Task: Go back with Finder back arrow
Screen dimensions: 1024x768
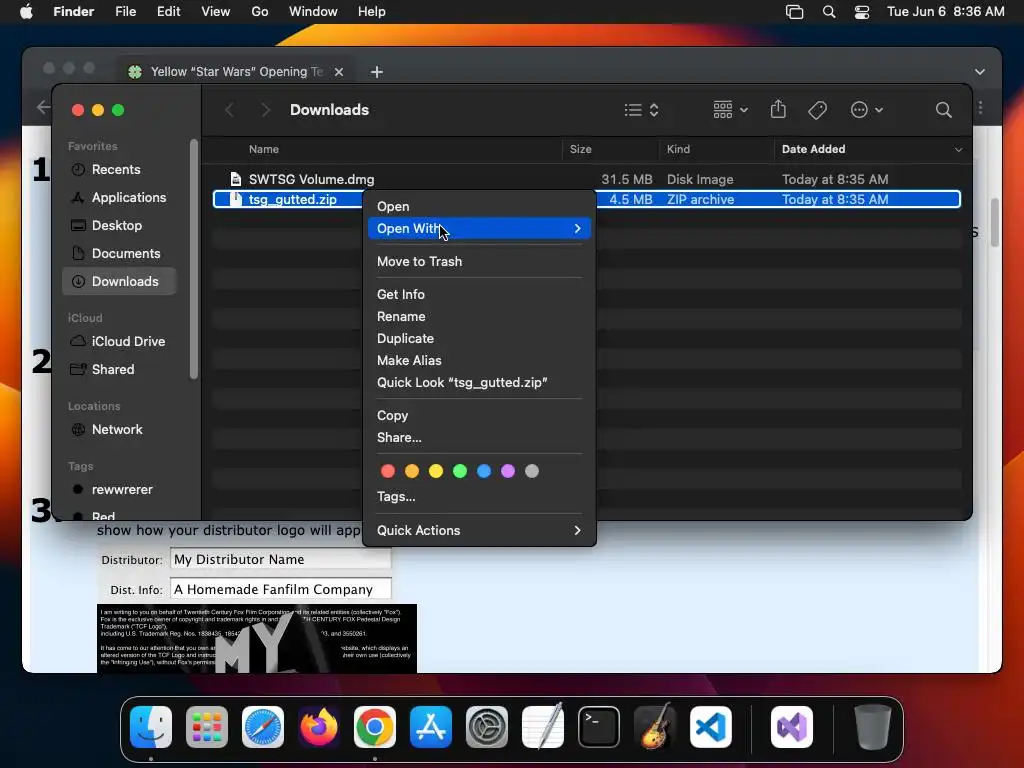Action: pos(229,110)
